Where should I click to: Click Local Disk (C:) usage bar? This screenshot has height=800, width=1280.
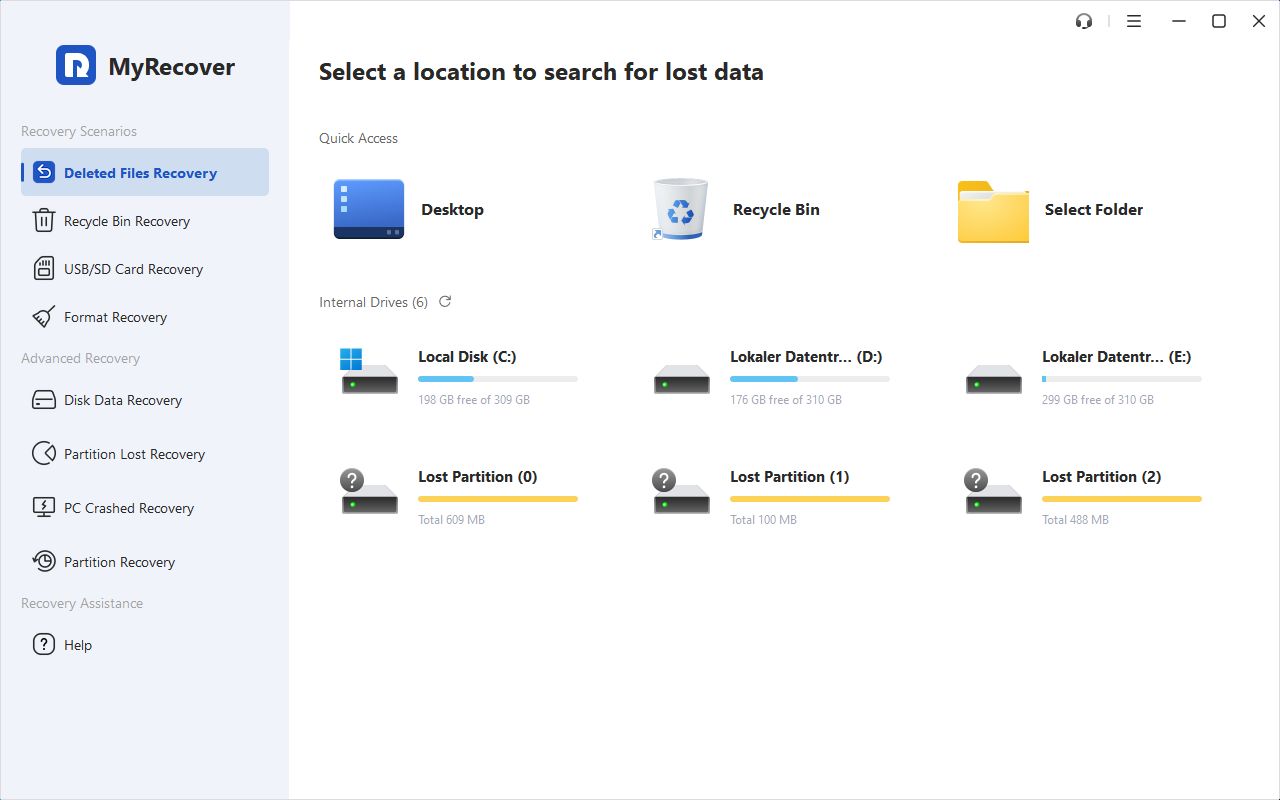pyautogui.click(x=498, y=379)
